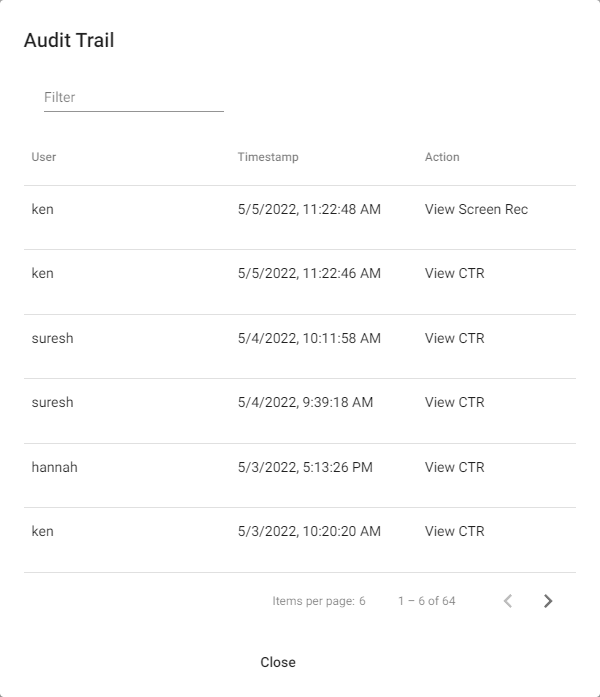Click timestamp 5/5/2022, 11:22:48 AM
This screenshot has height=697, width=600.
pos(309,209)
